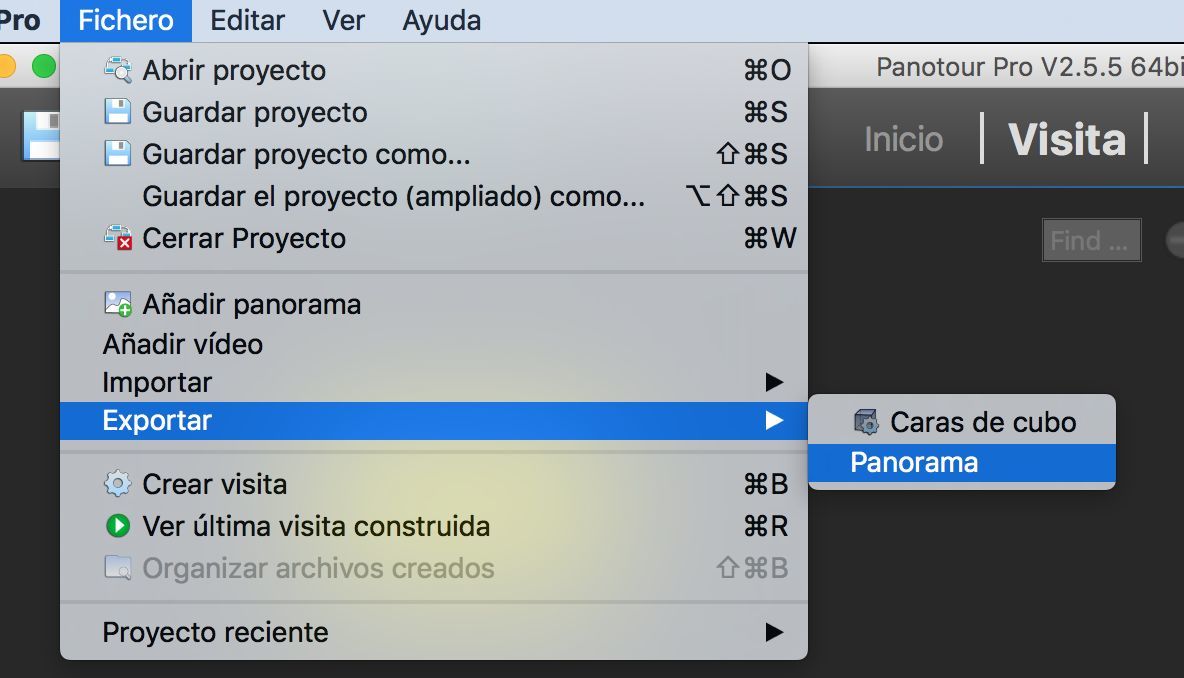Switch to the Inicio tab
Viewport: 1184px width, 678px height.
coord(903,139)
